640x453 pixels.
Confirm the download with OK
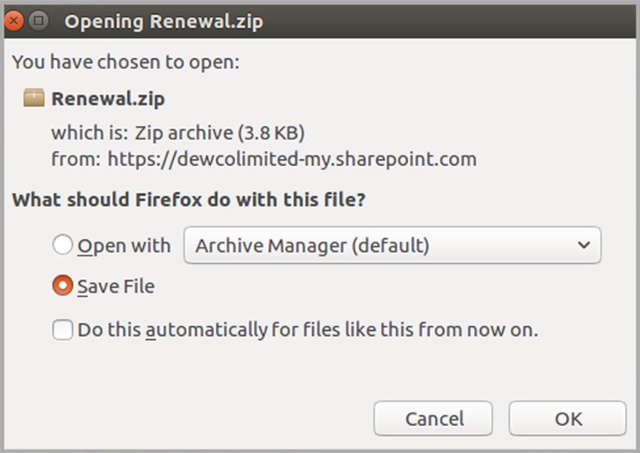pyautogui.click(x=567, y=419)
